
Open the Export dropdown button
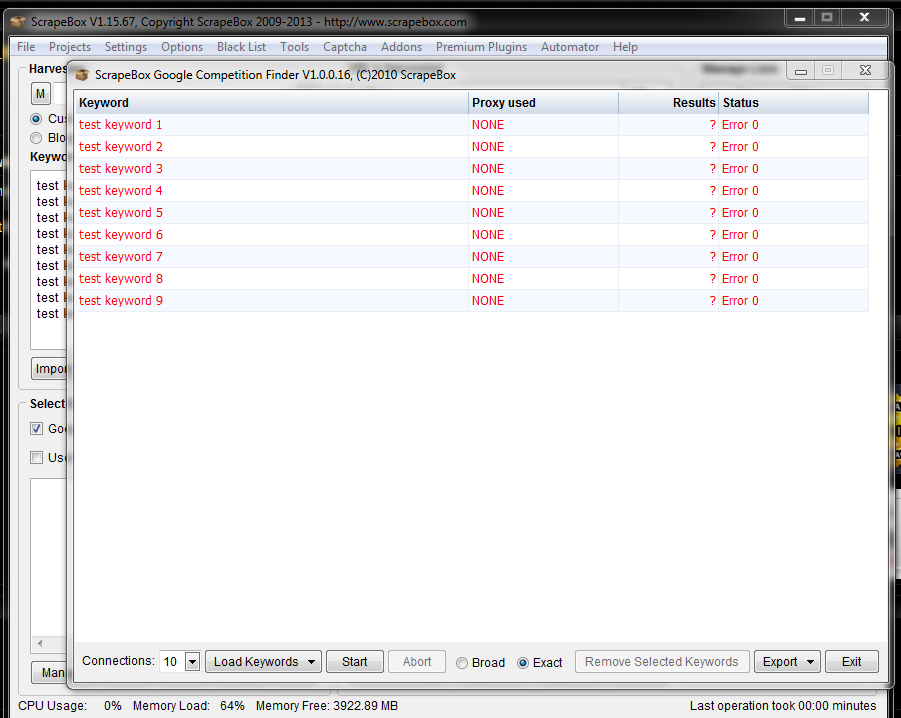[787, 662]
